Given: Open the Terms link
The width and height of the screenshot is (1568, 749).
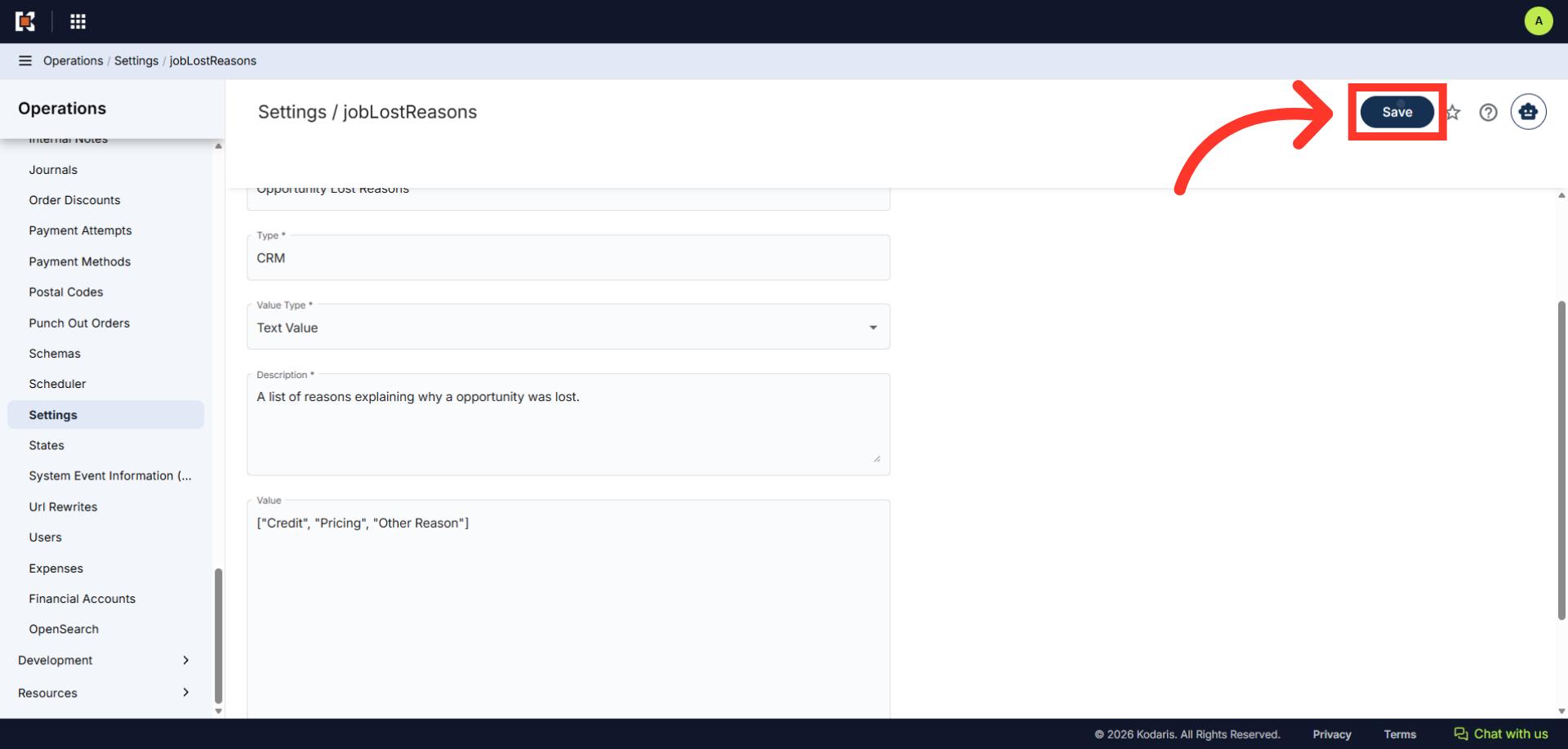Looking at the screenshot, I should (x=1400, y=734).
